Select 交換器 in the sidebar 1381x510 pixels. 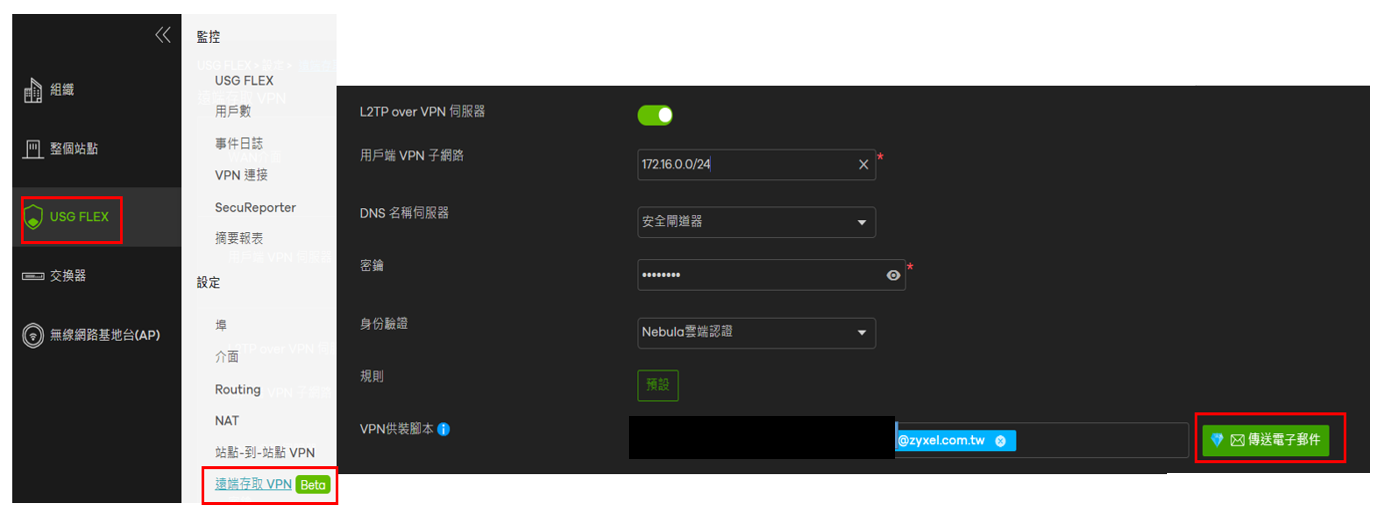[x=68, y=276]
